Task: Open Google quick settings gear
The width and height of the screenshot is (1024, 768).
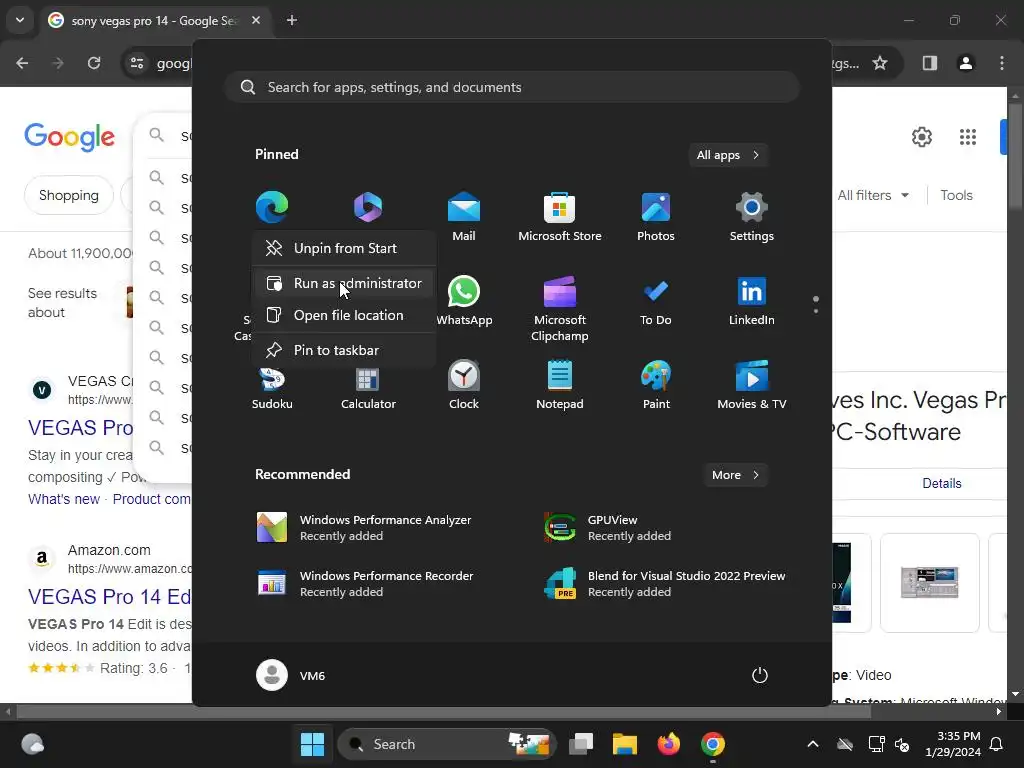Action: [921, 137]
